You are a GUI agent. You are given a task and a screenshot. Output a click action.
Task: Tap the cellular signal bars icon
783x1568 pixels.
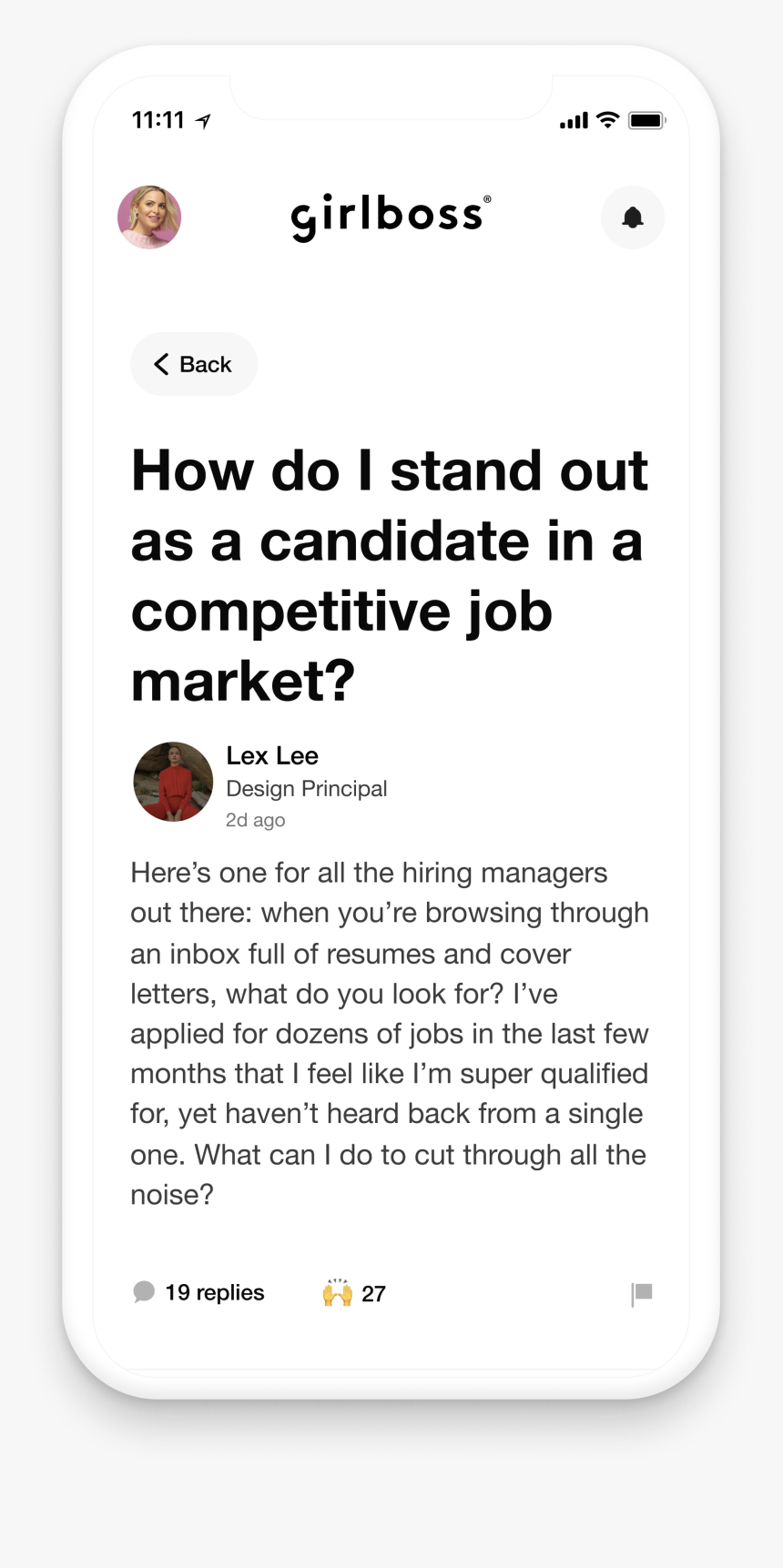(x=574, y=121)
